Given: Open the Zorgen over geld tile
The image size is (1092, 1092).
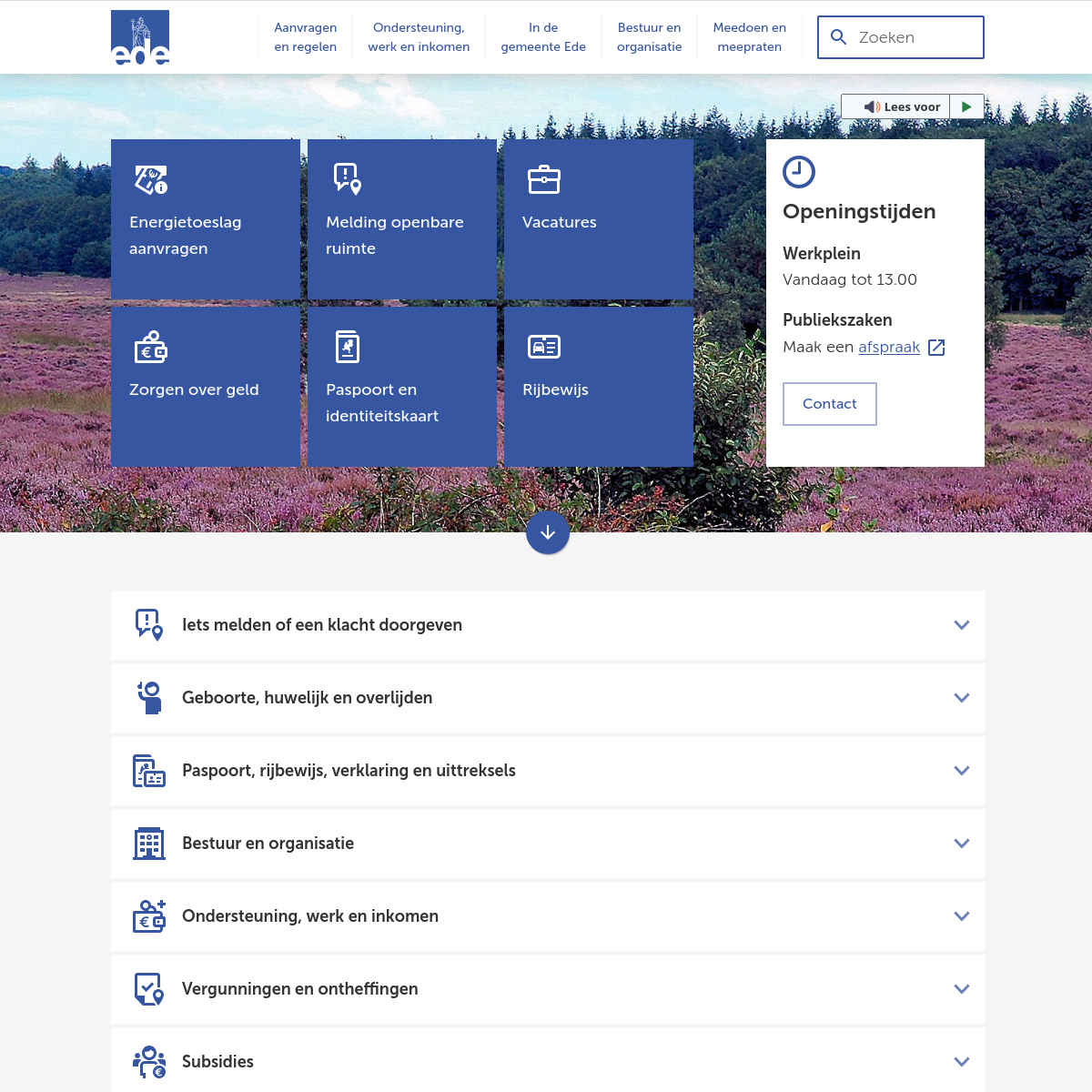Looking at the screenshot, I should click(206, 387).
